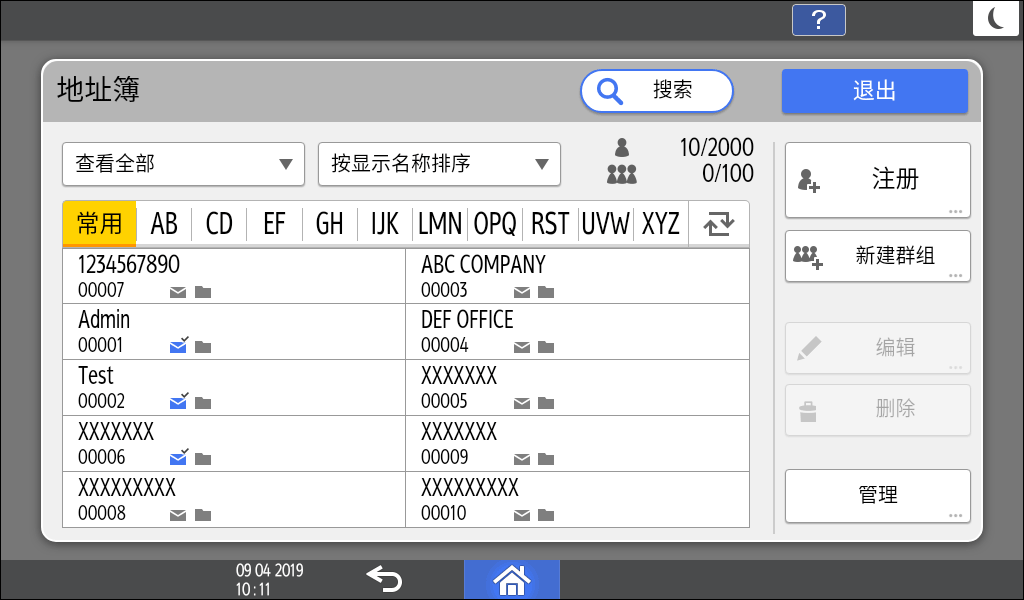The height and width of the screenshot is (600, 1024).
Task: Switch to the AB index tab
Action: point(164,223)
